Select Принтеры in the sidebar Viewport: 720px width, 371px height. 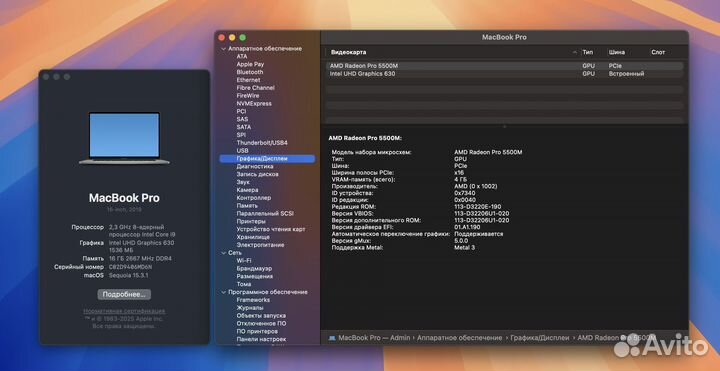click(251, 221)
